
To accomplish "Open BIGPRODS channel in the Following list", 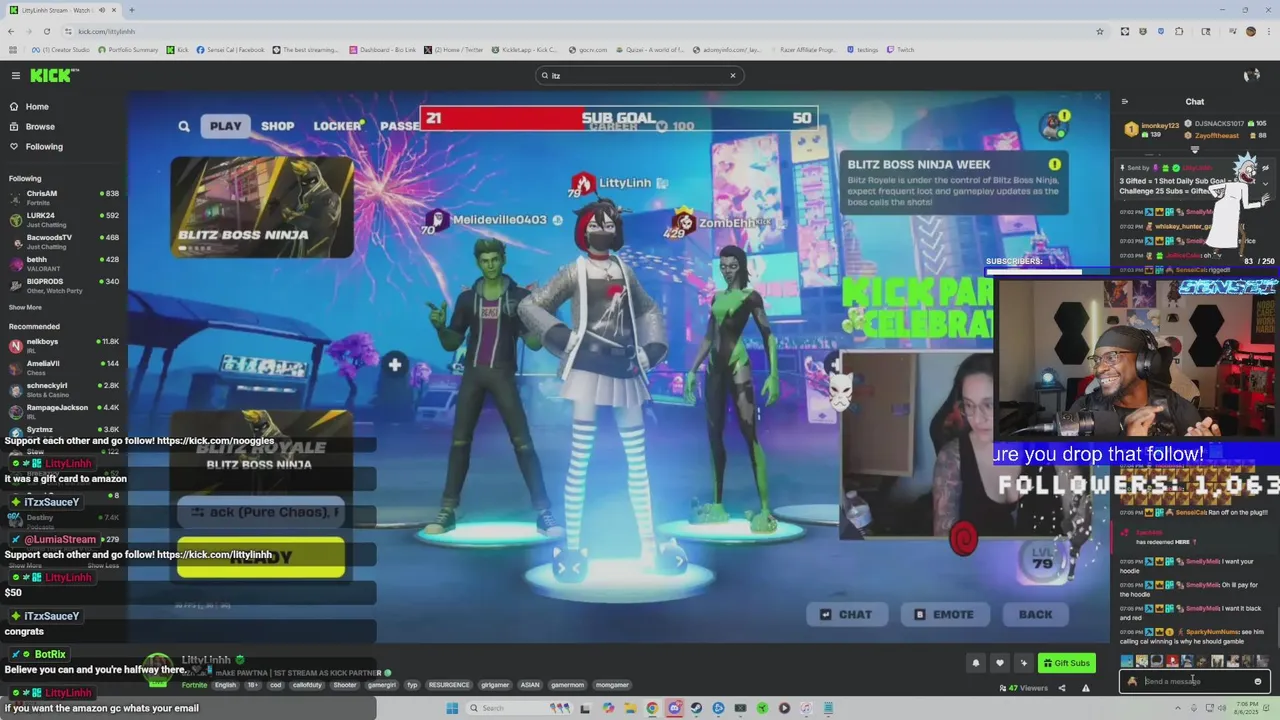I will coord(63,285).
